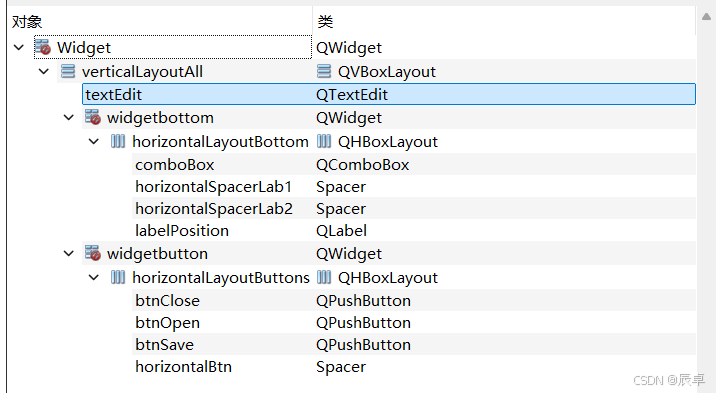Click Spacer class in horizontalBtn row
The image size is (716, 393).
(341, 367)
